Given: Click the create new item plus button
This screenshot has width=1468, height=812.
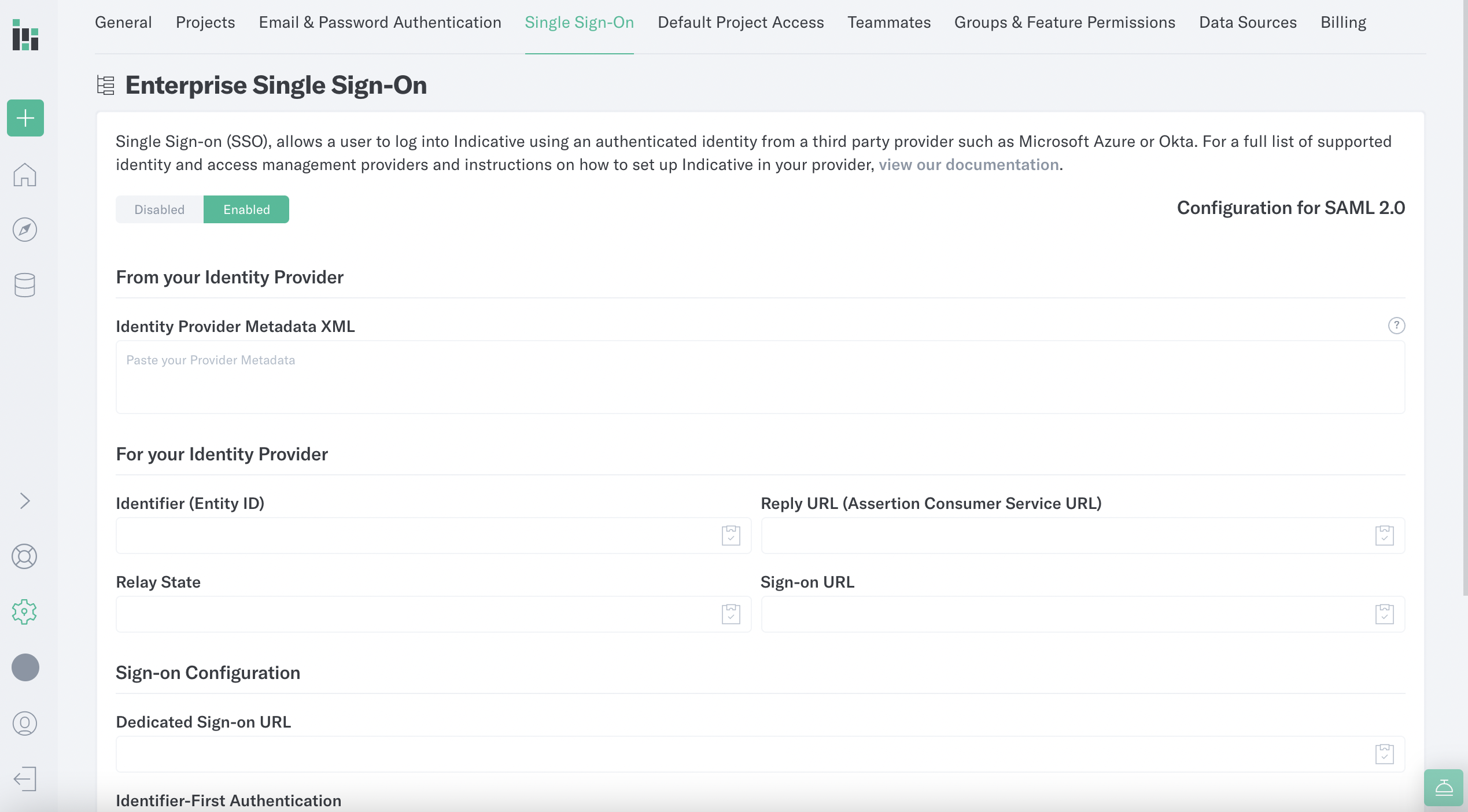Looking at the screenshot, I should 25,117.
